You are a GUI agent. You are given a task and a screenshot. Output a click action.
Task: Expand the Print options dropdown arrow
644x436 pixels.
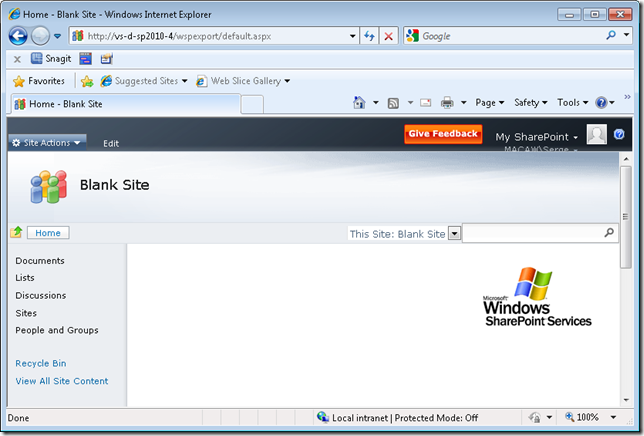tap(464, 103)
